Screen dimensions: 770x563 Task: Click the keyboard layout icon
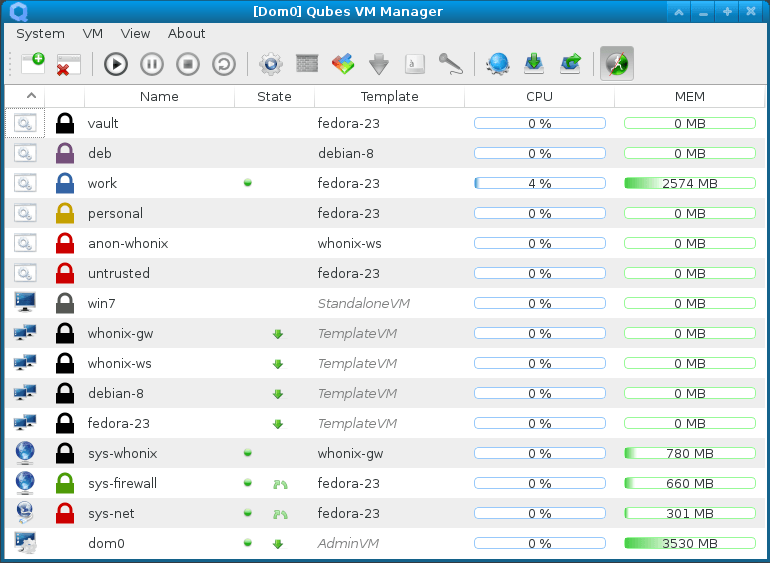pyautogui.click(x=415, y=64)
